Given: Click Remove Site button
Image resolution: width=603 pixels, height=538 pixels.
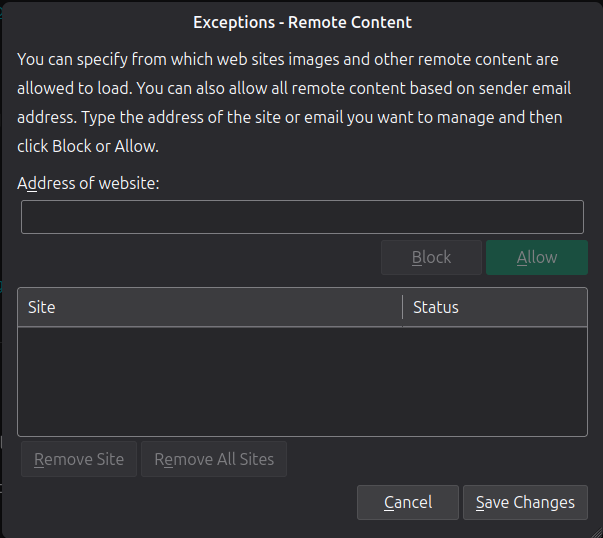Looking at the screenshot, I should [79, 459].
